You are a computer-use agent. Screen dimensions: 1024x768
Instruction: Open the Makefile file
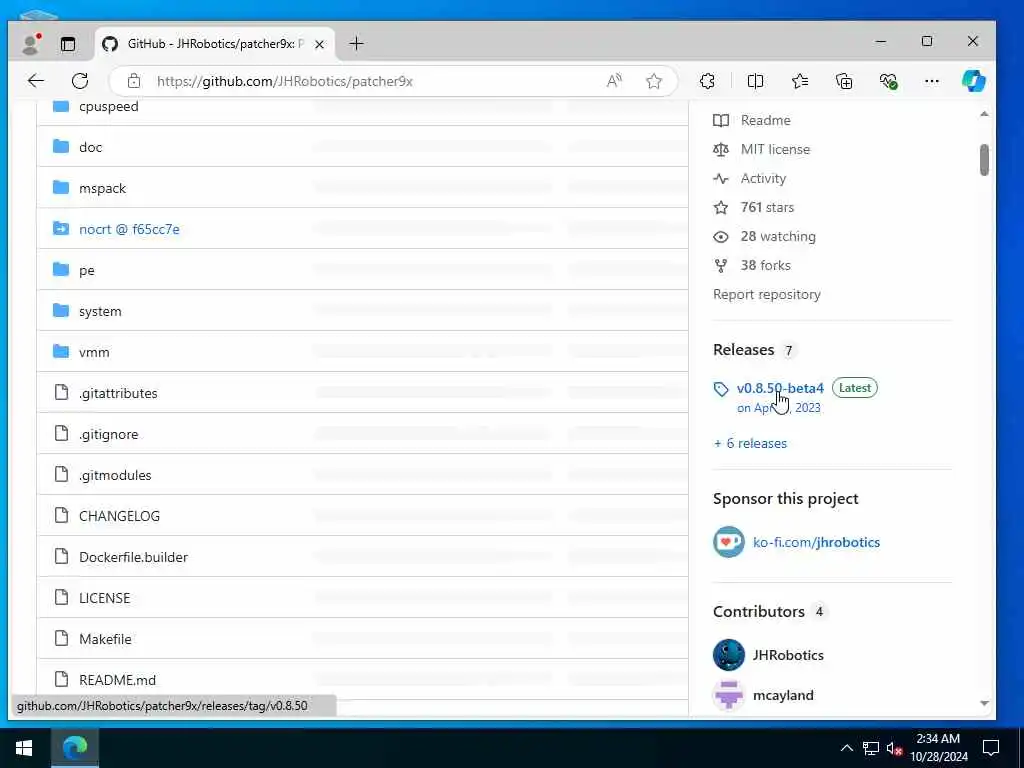105,639
